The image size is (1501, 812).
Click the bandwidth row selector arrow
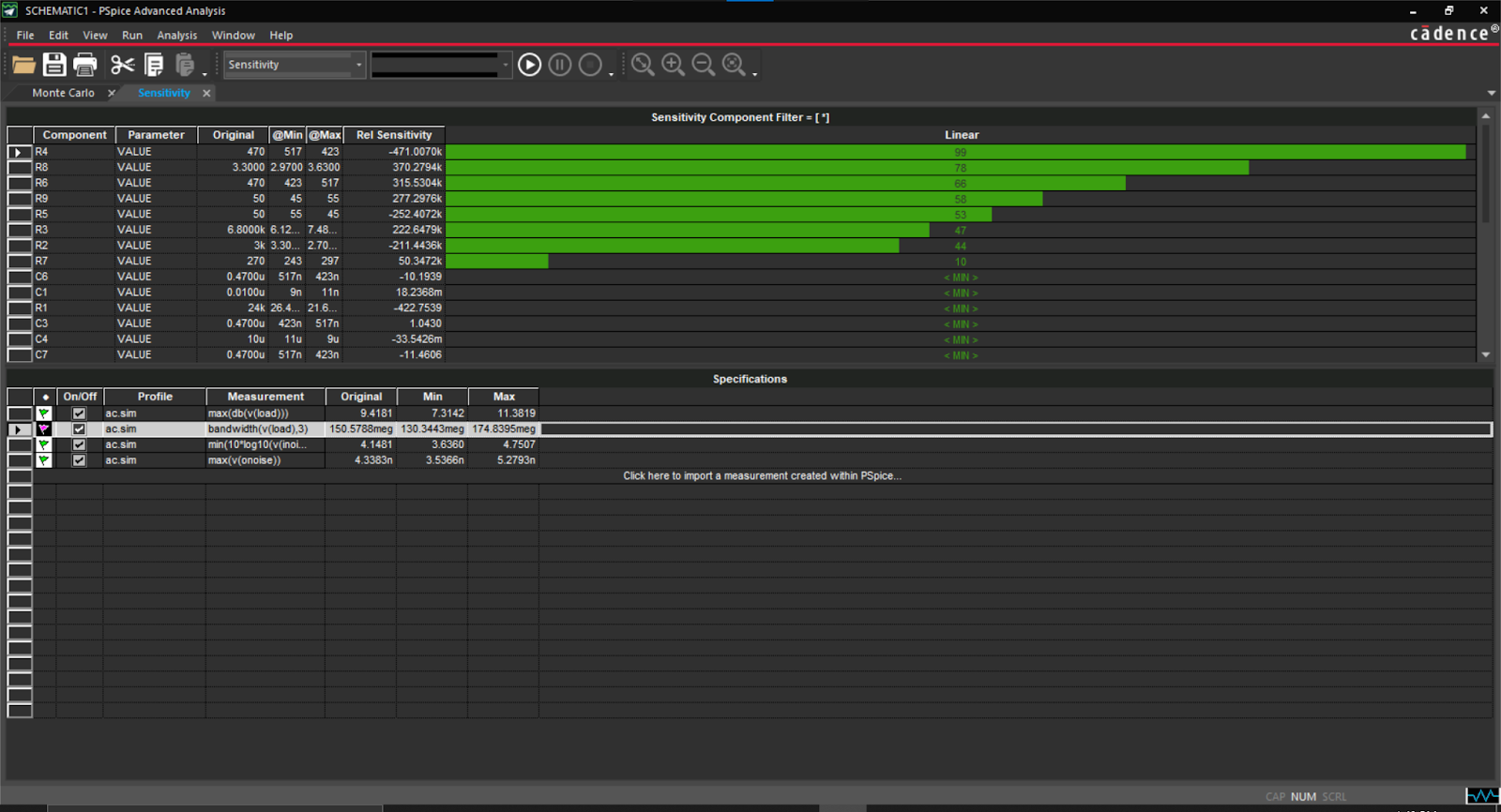coord(20,429)
